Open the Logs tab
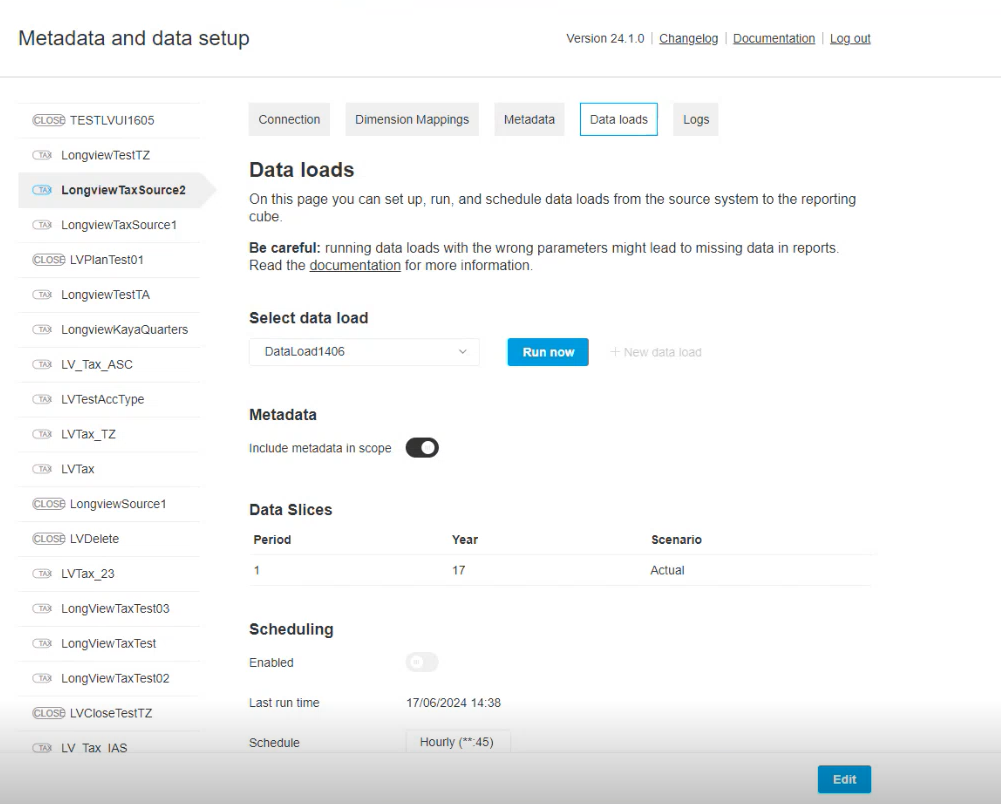The height and width of the screenshot is (804, 1001). coord(696,119)
